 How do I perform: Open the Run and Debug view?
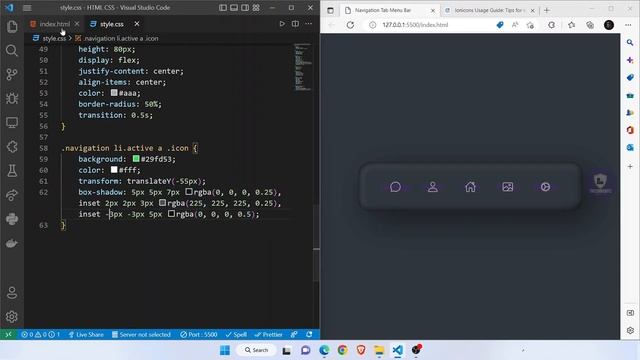coord(12,98)
